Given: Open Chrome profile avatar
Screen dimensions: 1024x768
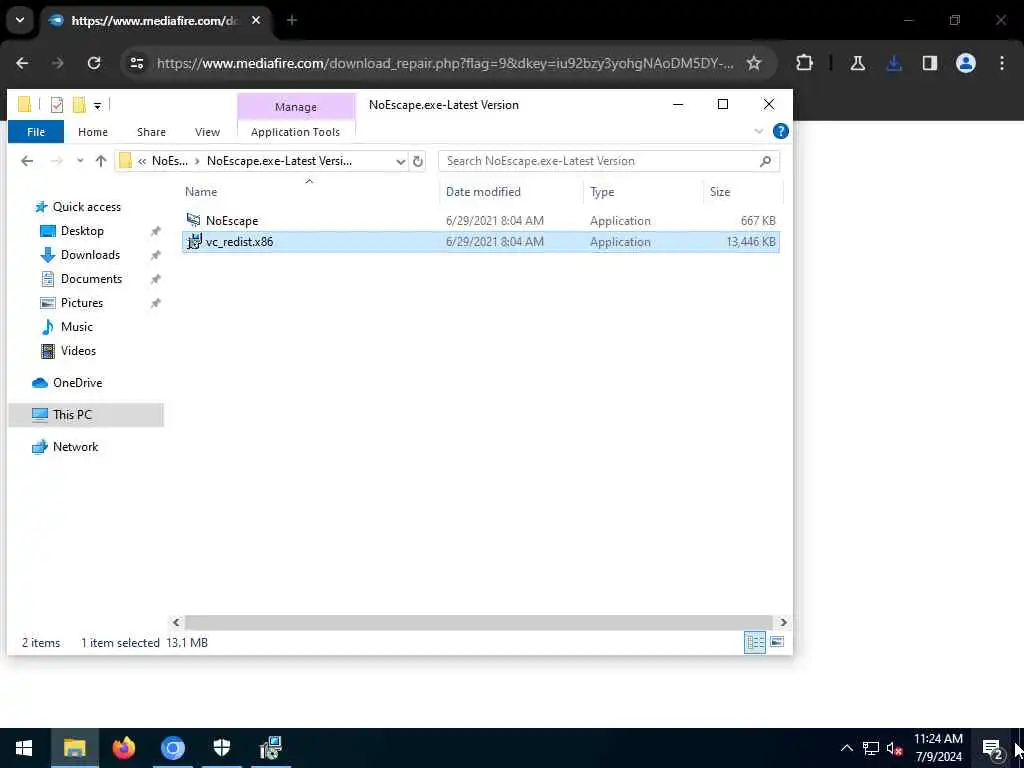Looking at the screenshot, I should click(x=966, y=63).
